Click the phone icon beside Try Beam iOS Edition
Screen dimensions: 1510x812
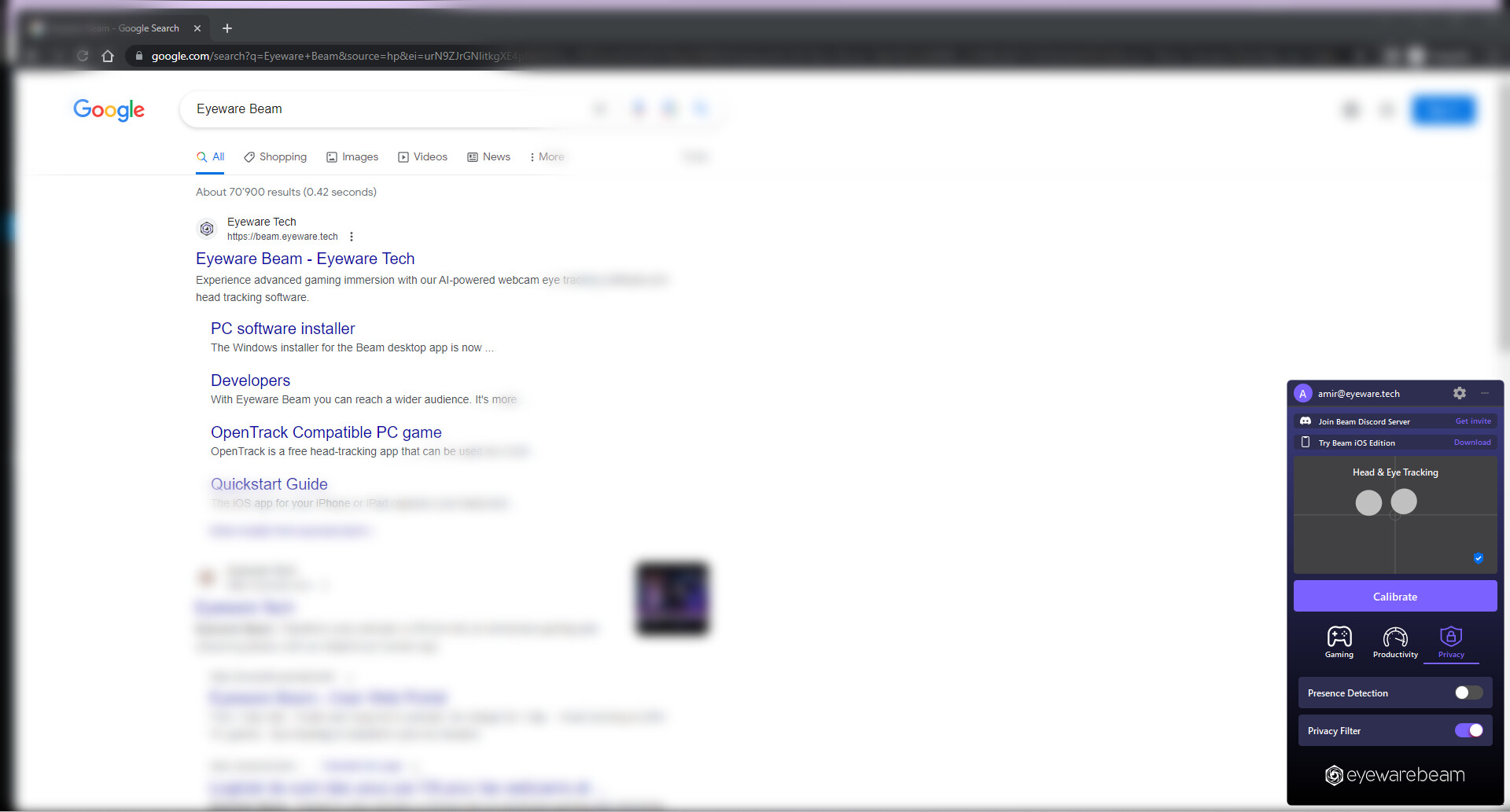[x=1305, y=443]
